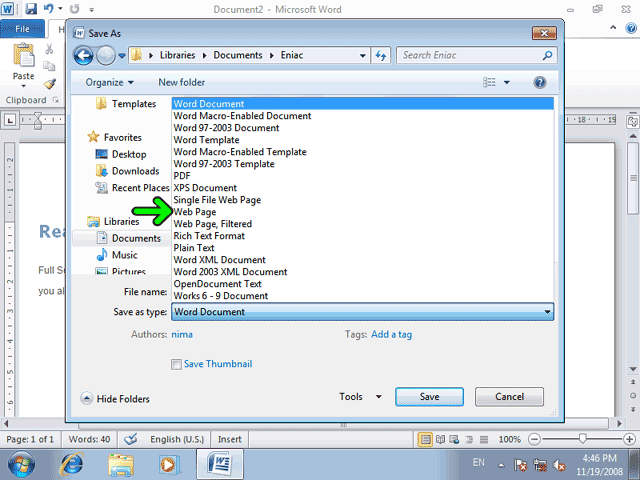The height and width of the screenshot is (480, 640).
Task: Click in the Search Eniac field
Action: (x=476, y=56)
